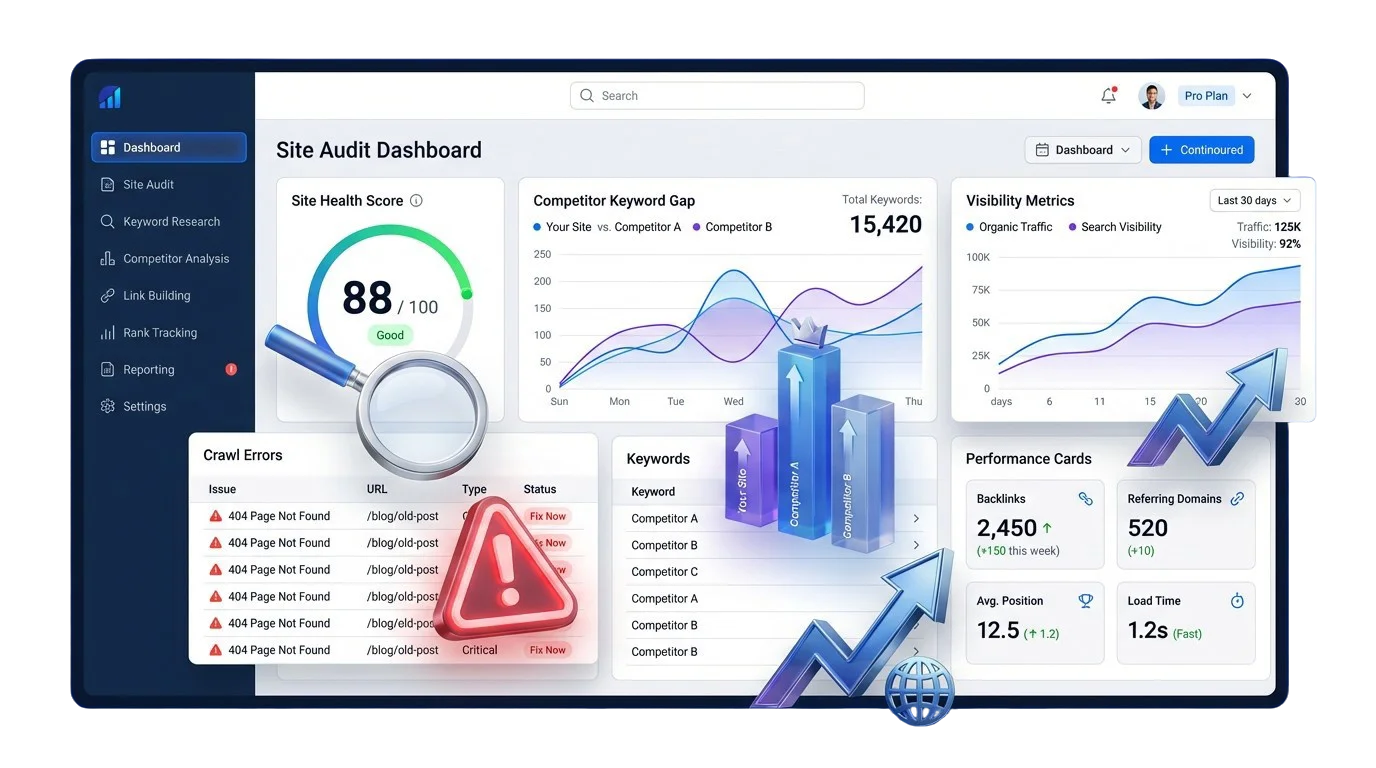Click the Load Time stopwatch icon
This screenshot has height=768, width=1376.
tap(1237, 601)
